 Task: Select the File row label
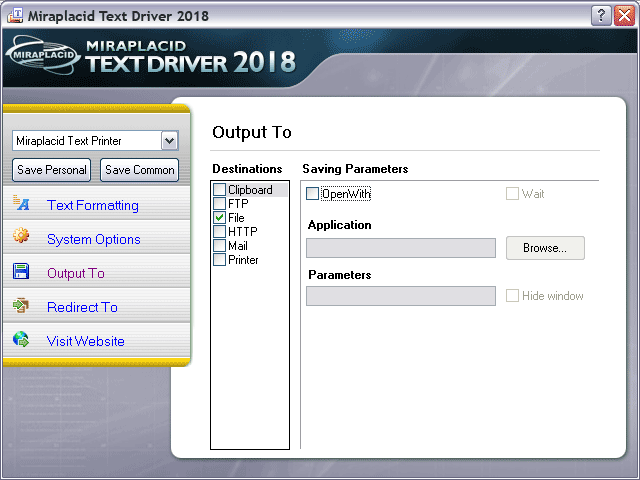tap(236, 218)
